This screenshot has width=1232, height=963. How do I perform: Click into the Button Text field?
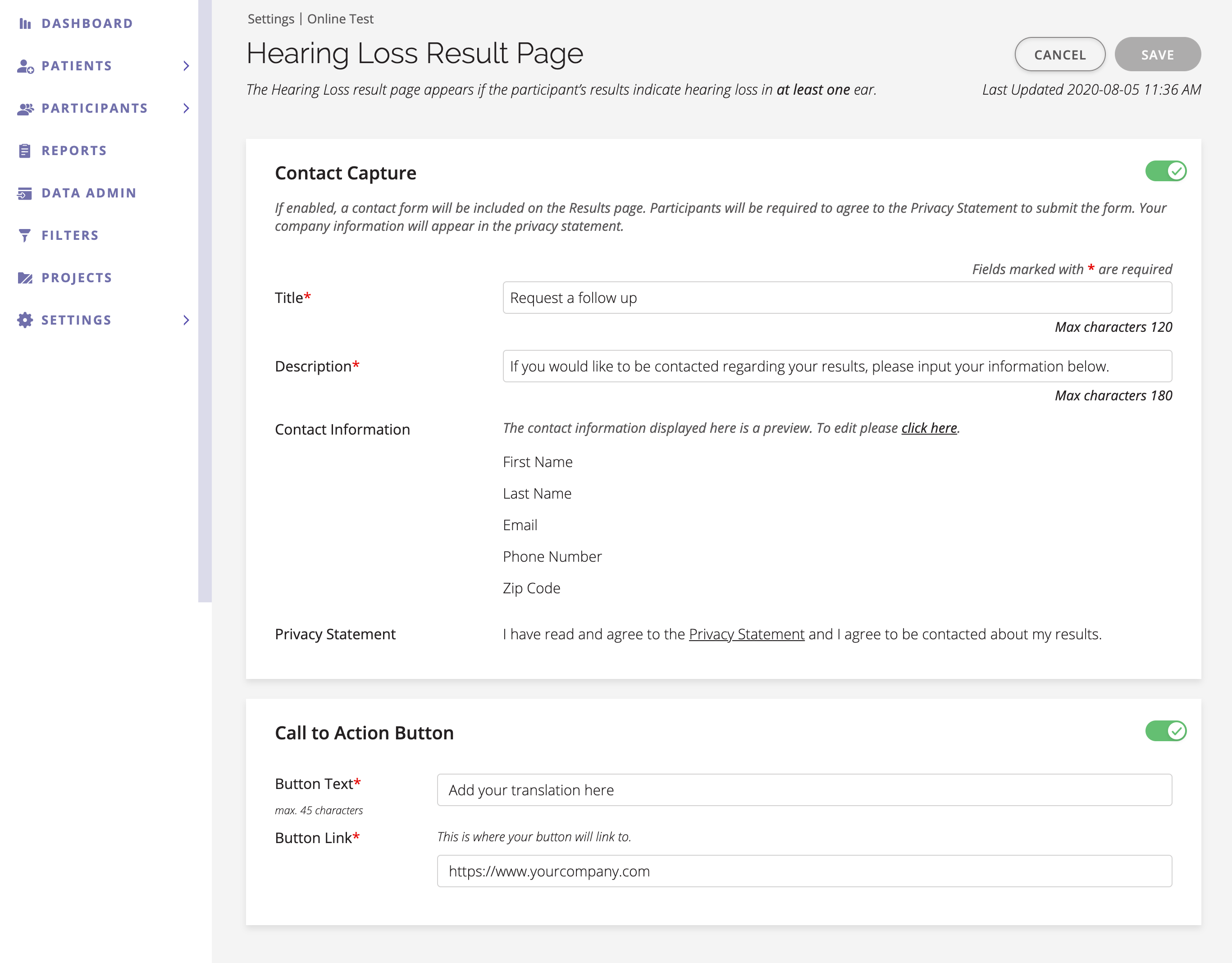pyautogui.click(x=804, y=790)
